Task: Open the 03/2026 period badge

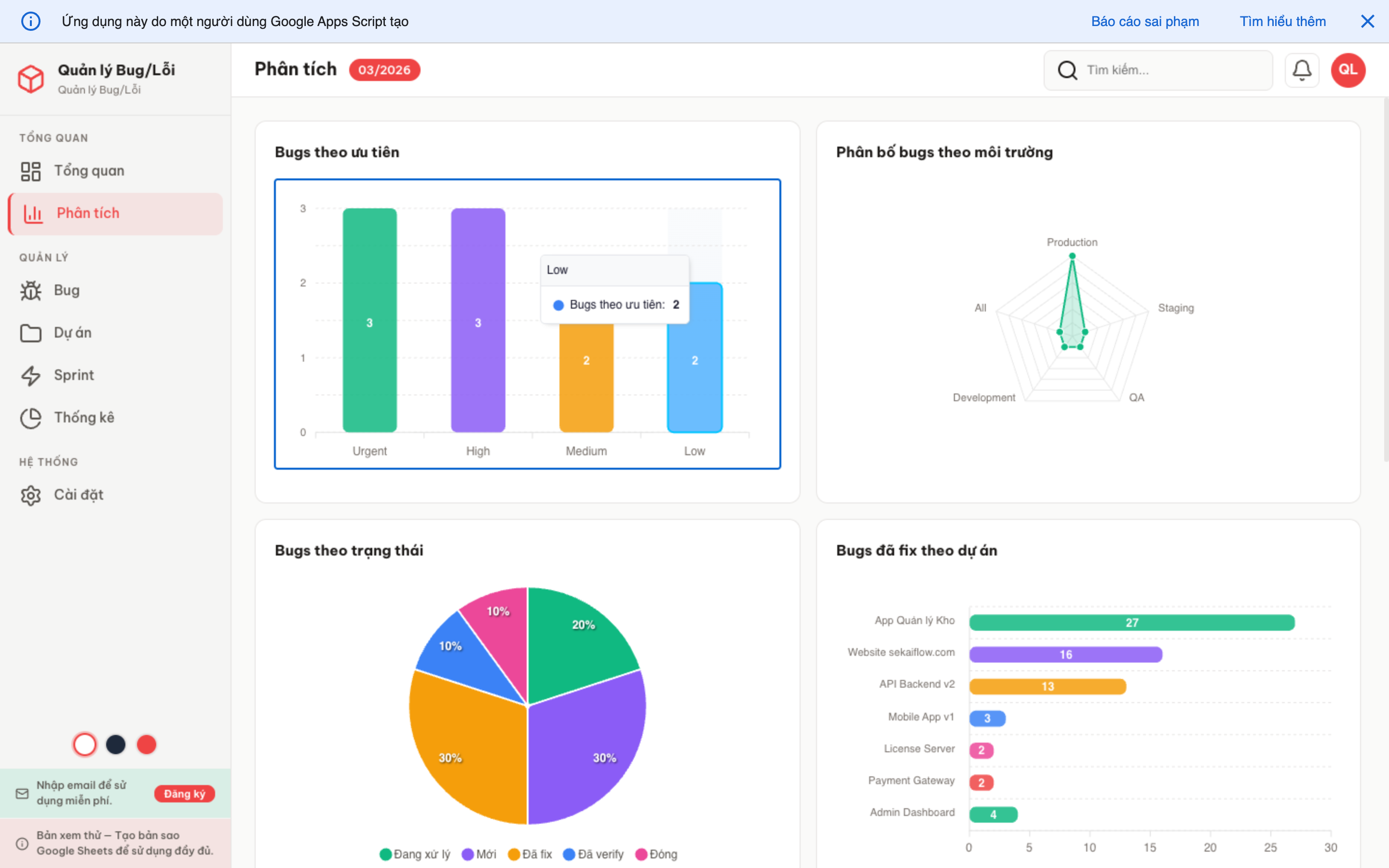Action: [384, 69]
